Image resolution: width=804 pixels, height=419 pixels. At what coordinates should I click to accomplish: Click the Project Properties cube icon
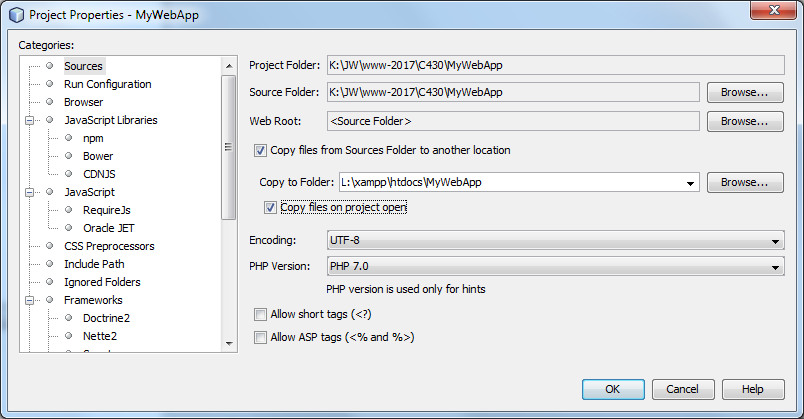point(16,15)
